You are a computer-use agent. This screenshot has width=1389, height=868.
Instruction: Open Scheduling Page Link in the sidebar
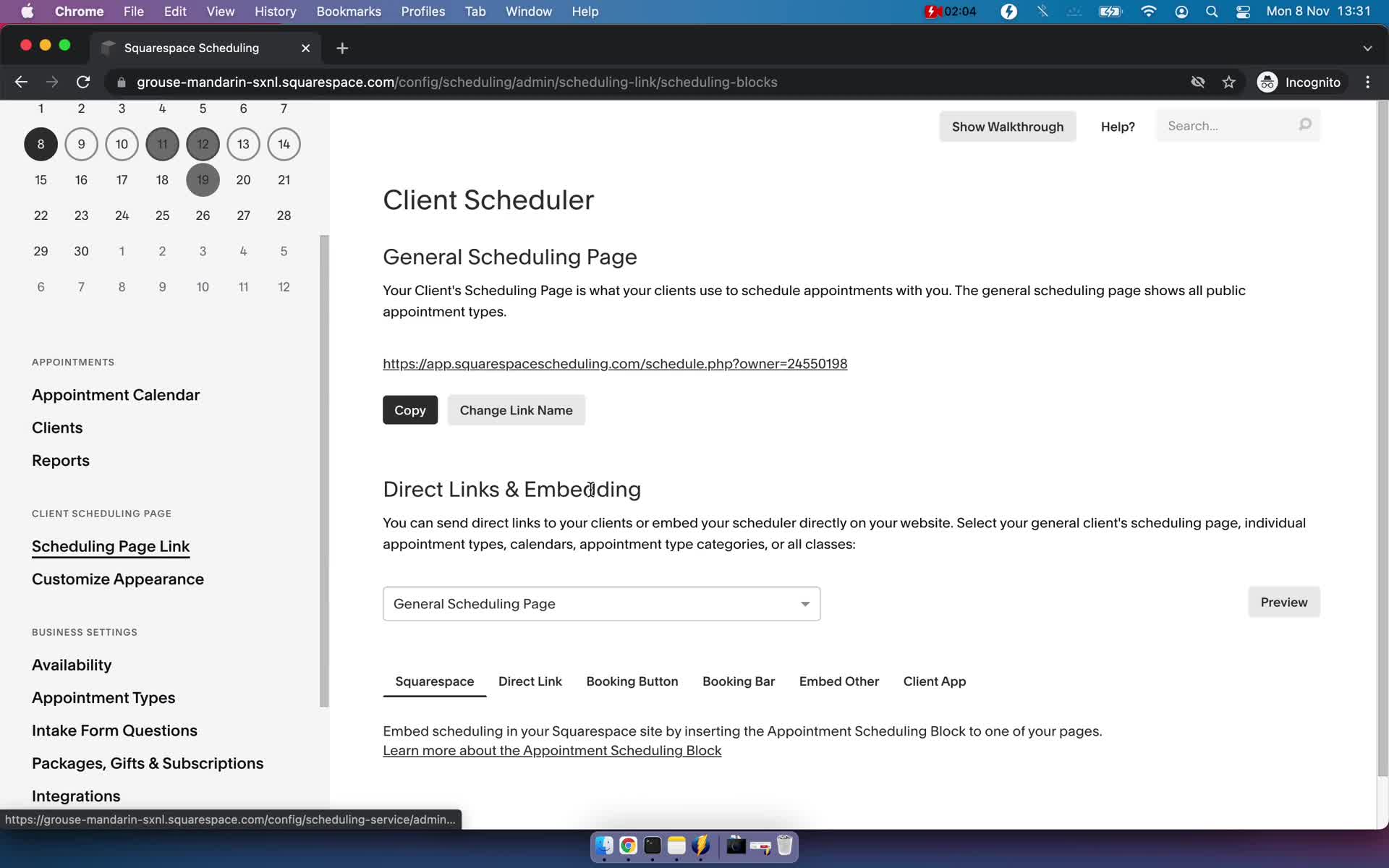click(111, 546)
